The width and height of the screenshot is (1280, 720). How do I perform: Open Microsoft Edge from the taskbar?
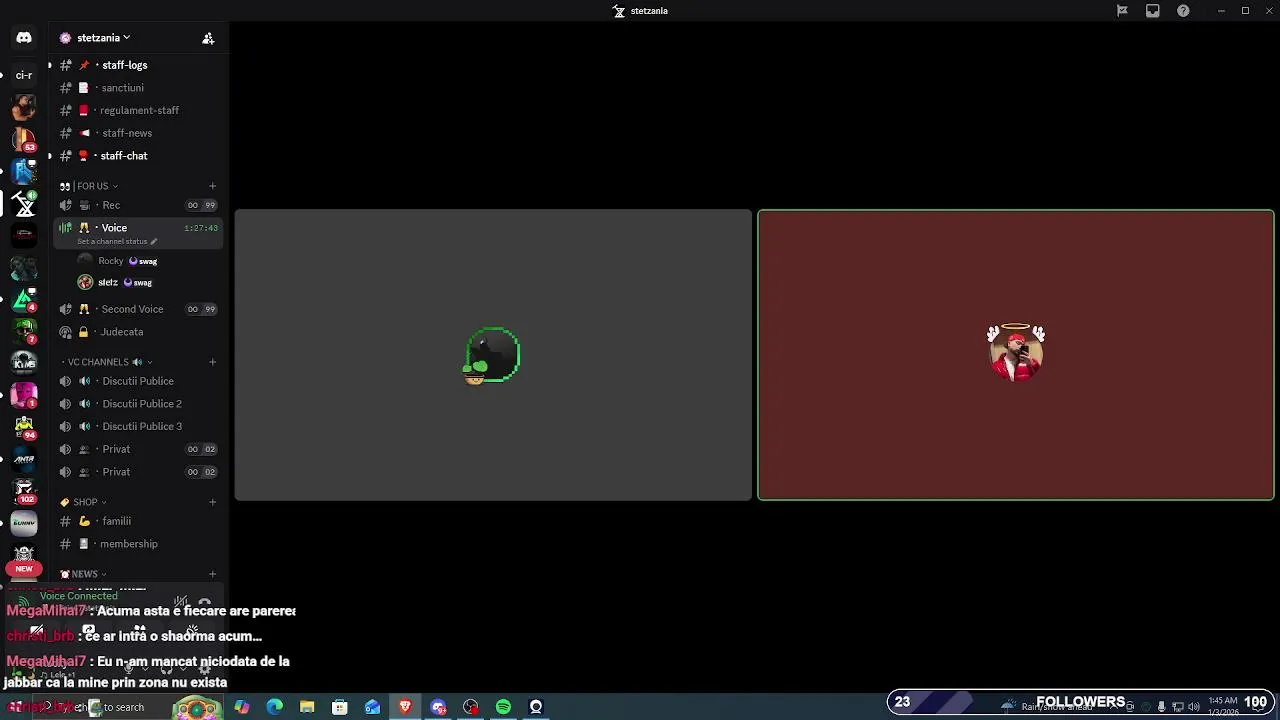coord(275,707)
